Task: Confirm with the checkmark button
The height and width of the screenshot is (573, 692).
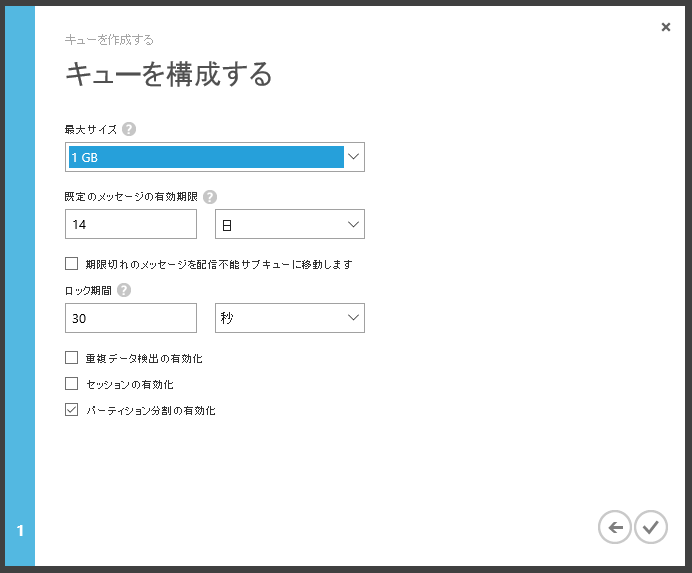Action: point(651,527)
